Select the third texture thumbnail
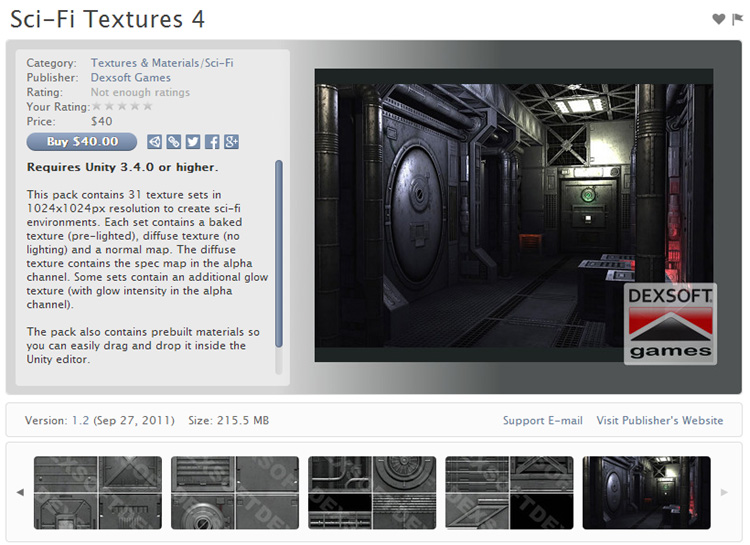The image size is (750, 545). pos(372,493)
